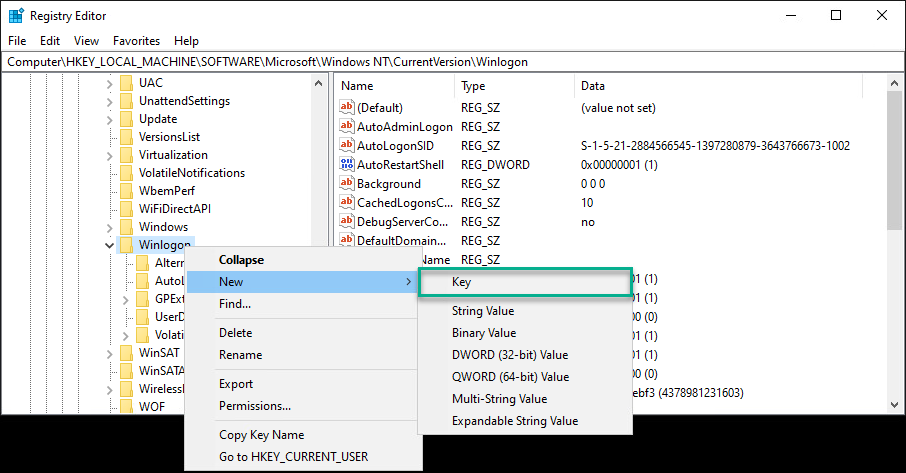Click the Background string value icon
The height and width of the screenshot is (473, 906).
[347, 184]
